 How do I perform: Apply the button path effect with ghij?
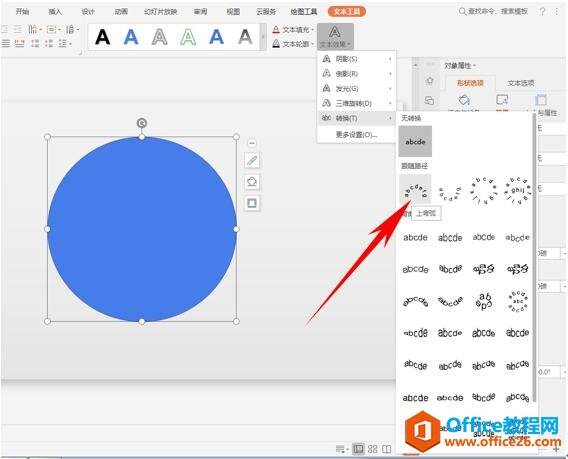[x=518, y=190]
